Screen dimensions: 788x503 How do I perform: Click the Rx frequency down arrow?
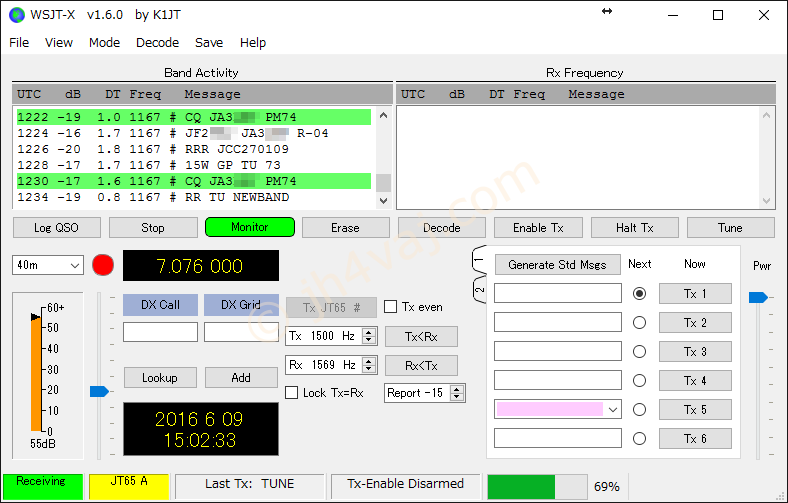369,369
